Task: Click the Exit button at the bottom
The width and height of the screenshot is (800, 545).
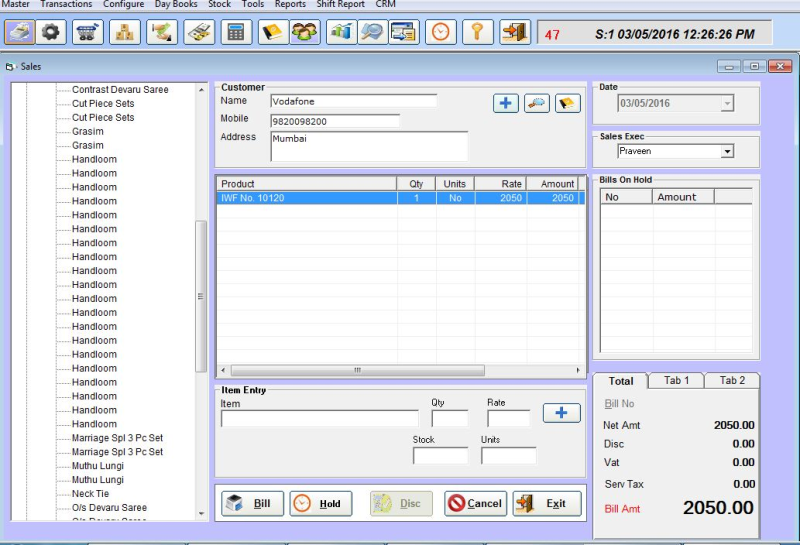Action: (547, 504)
